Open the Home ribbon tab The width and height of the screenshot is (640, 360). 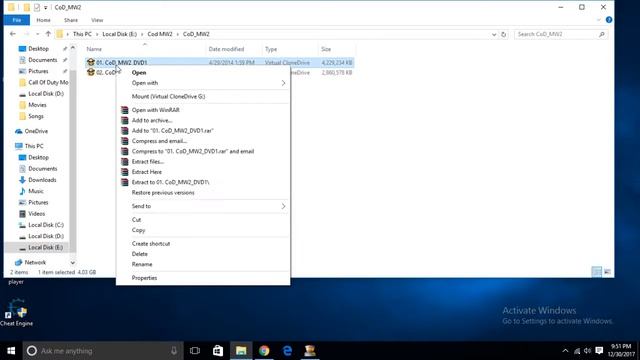[43, 20]
